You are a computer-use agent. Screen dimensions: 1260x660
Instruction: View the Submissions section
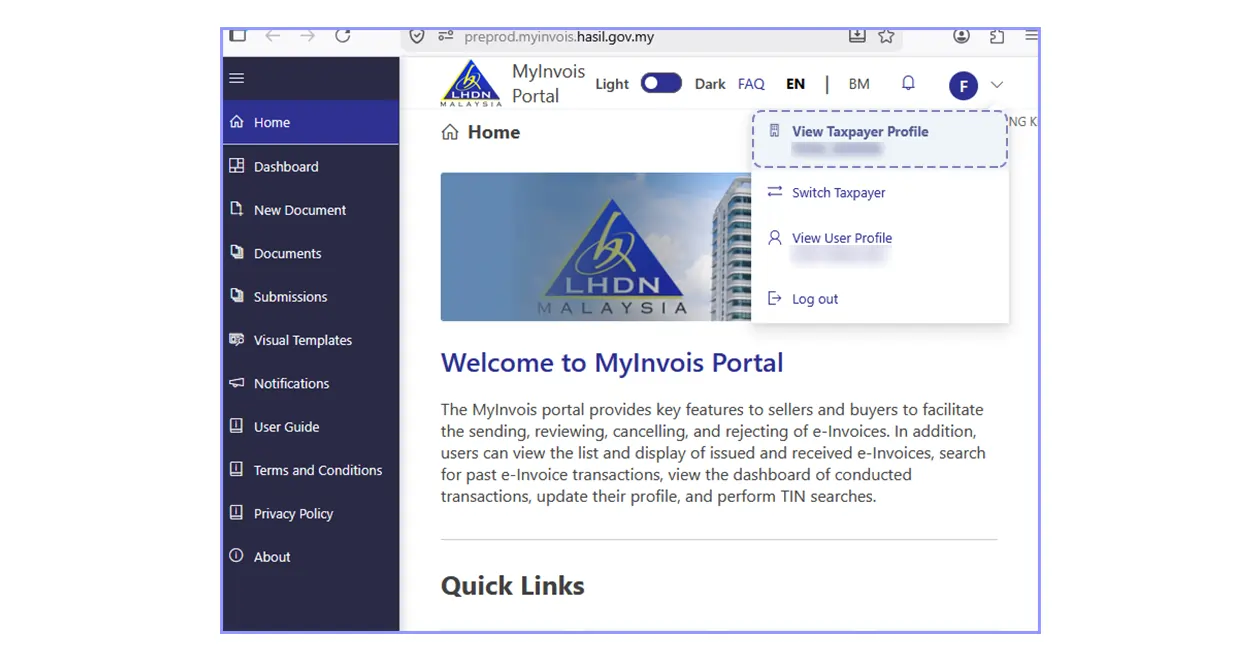pos(290,296)
